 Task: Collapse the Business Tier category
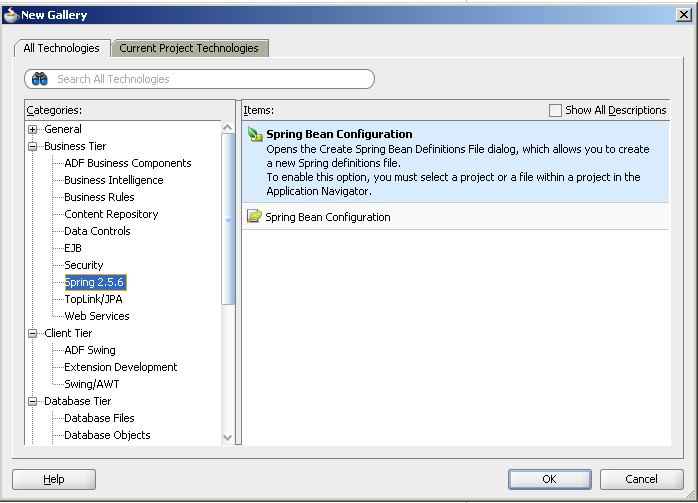[x=33, y=147]
